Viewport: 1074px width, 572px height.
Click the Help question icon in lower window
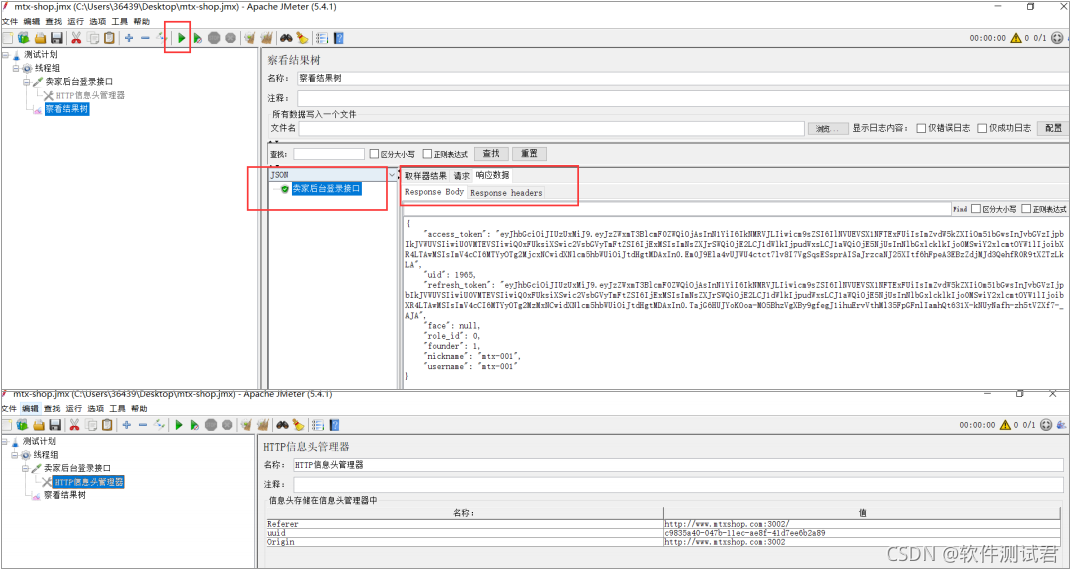[334, 425]
